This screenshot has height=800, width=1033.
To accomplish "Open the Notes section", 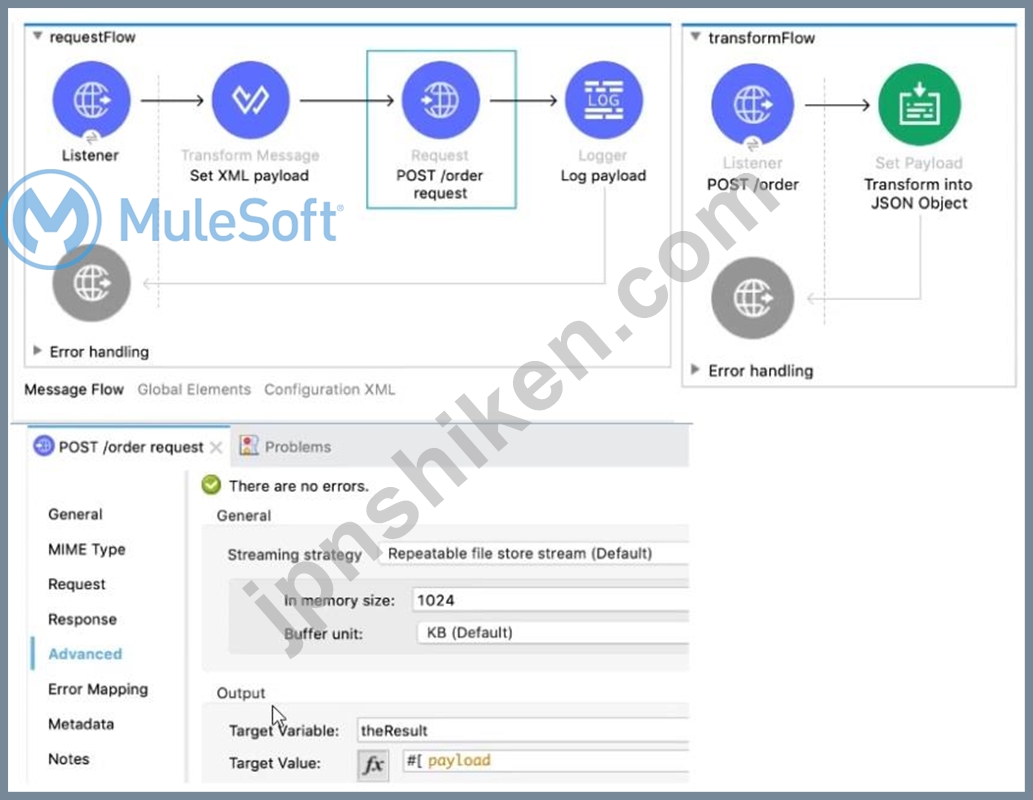I will (69, 758).
